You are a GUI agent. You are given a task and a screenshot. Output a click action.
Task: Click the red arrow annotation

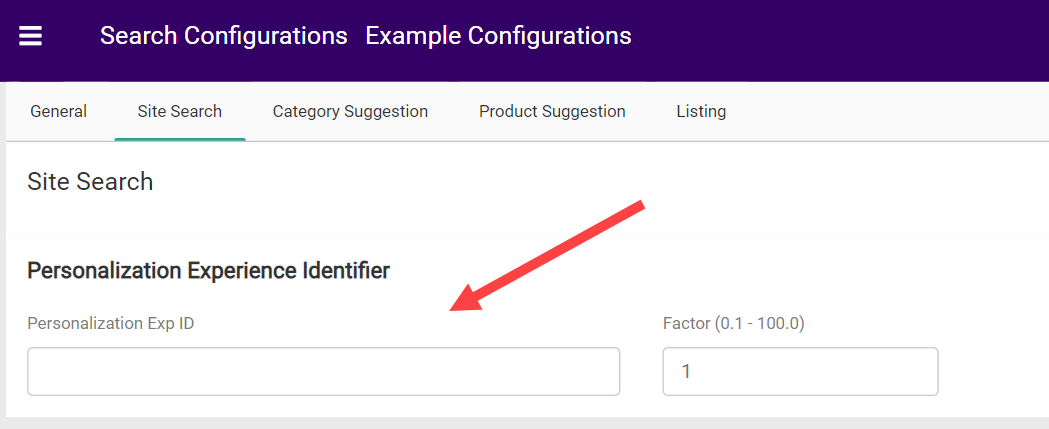[x=550, y=255]
